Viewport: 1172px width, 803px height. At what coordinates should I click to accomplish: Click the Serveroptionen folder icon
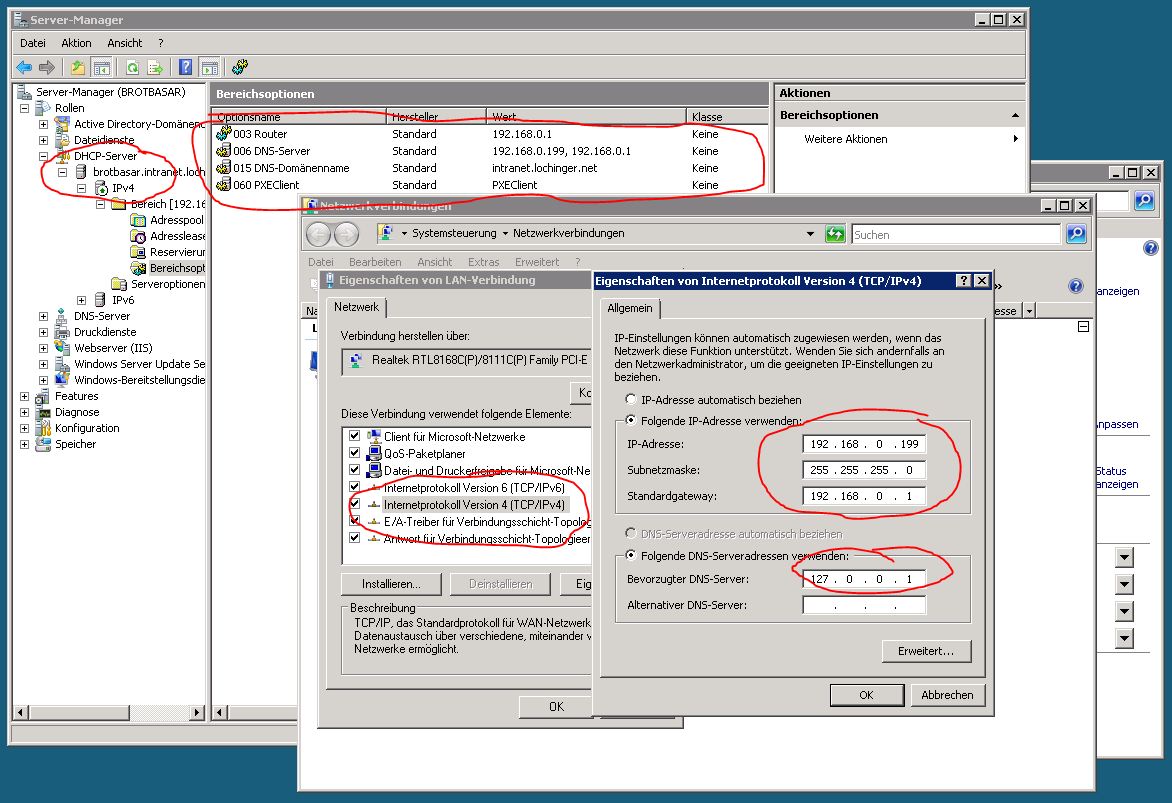pos(119,284)
